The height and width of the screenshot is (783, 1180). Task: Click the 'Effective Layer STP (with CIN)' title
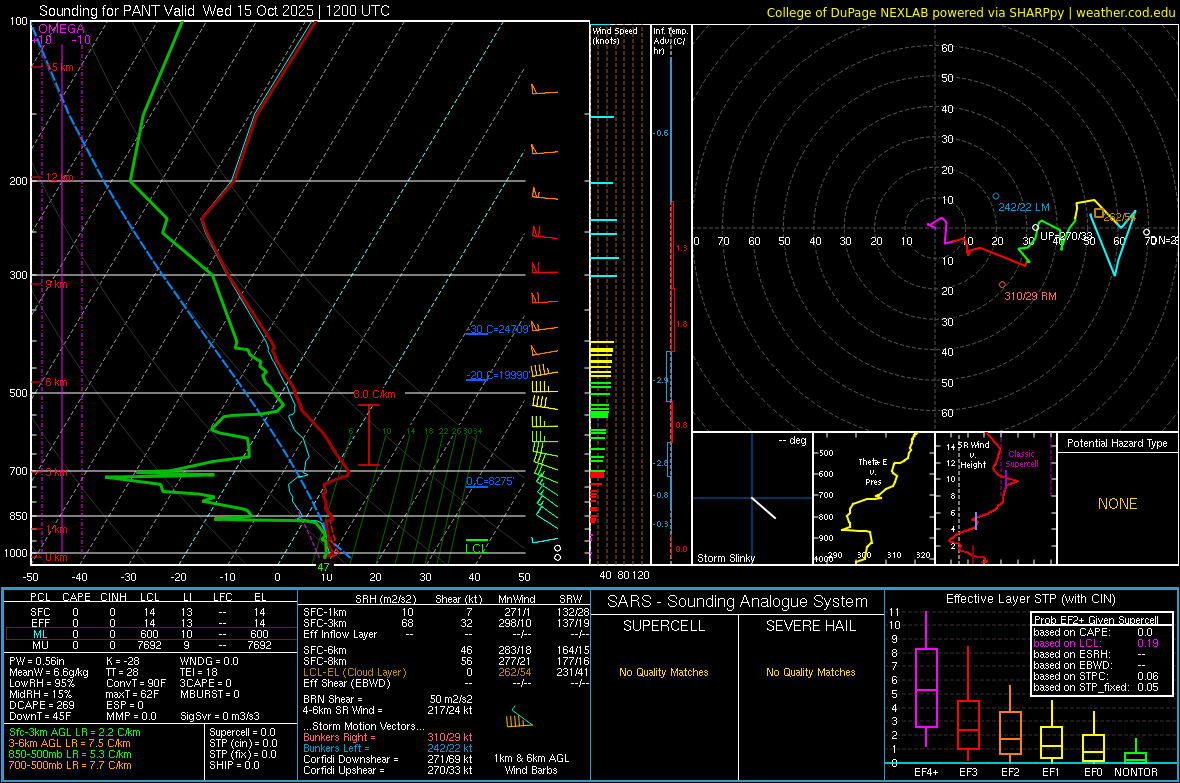(1030, 599)
